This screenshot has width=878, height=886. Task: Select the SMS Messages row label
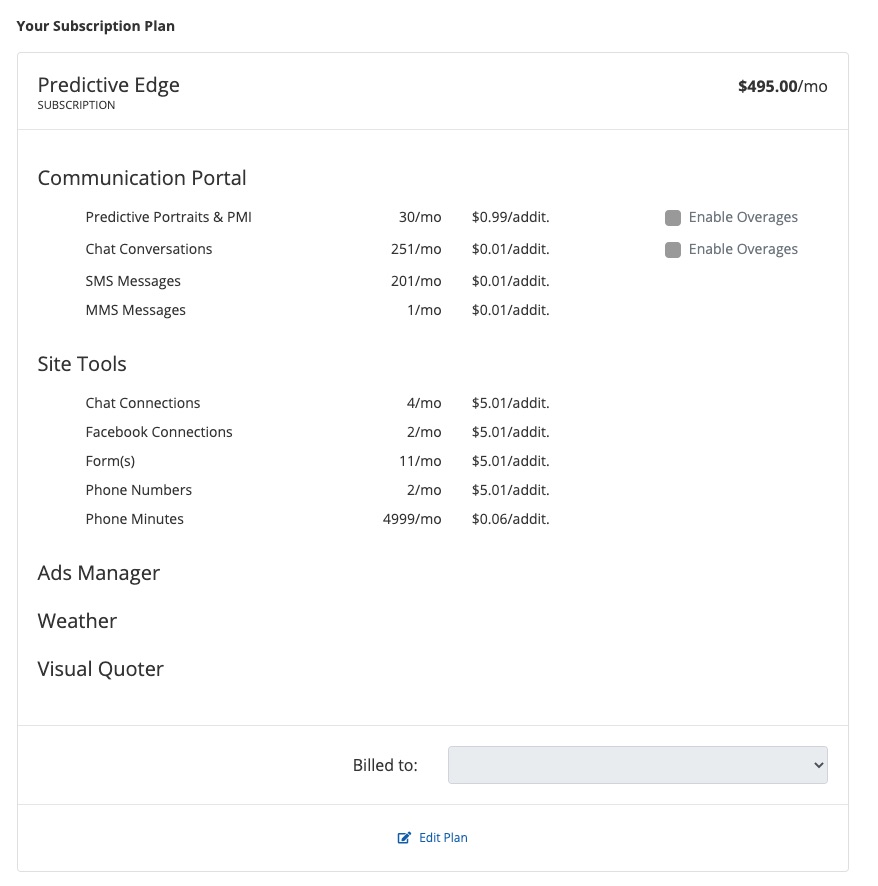133,282
